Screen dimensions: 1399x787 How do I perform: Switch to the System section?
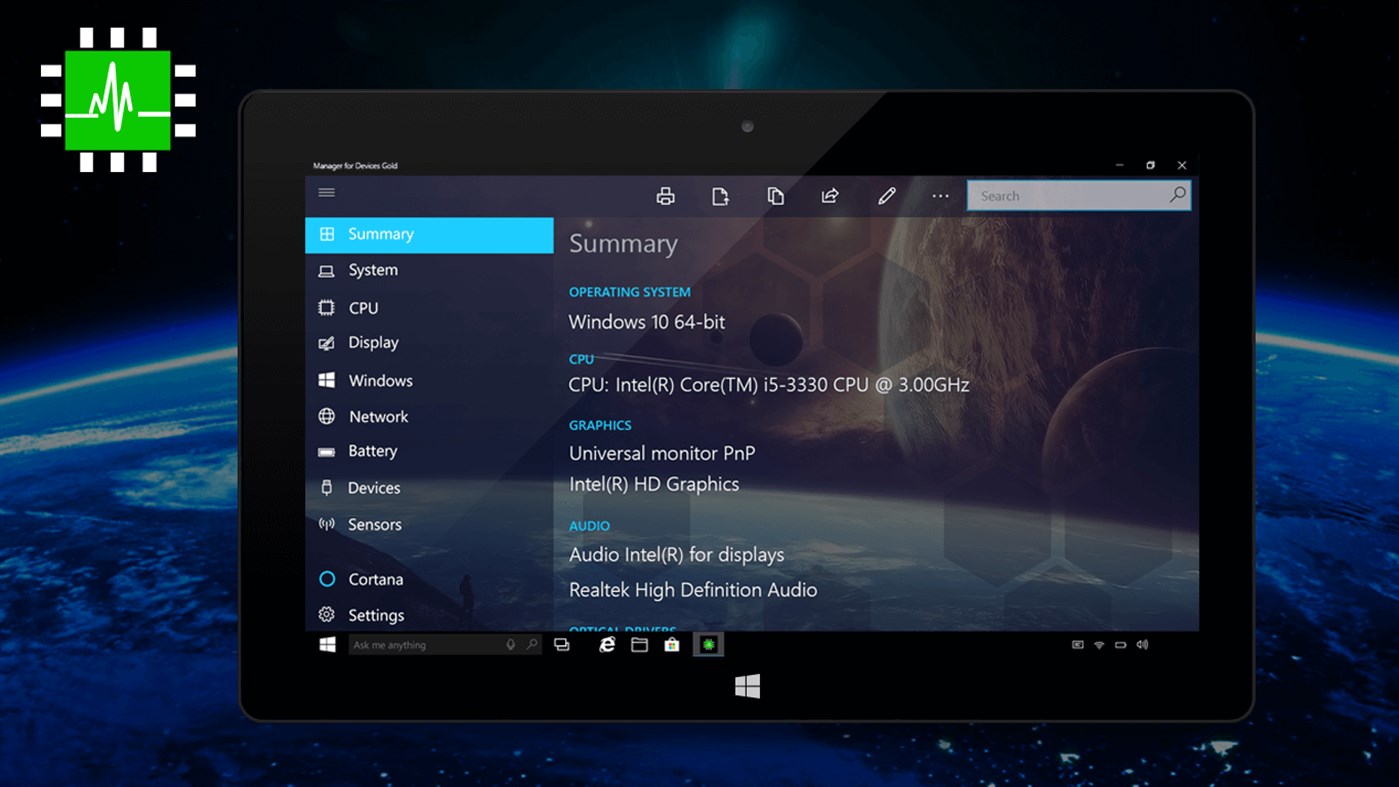[372, 270]
